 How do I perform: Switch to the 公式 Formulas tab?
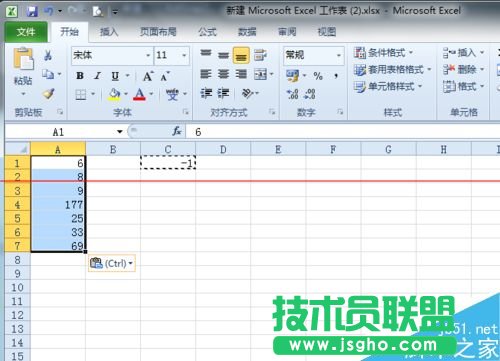pos(207,32)
